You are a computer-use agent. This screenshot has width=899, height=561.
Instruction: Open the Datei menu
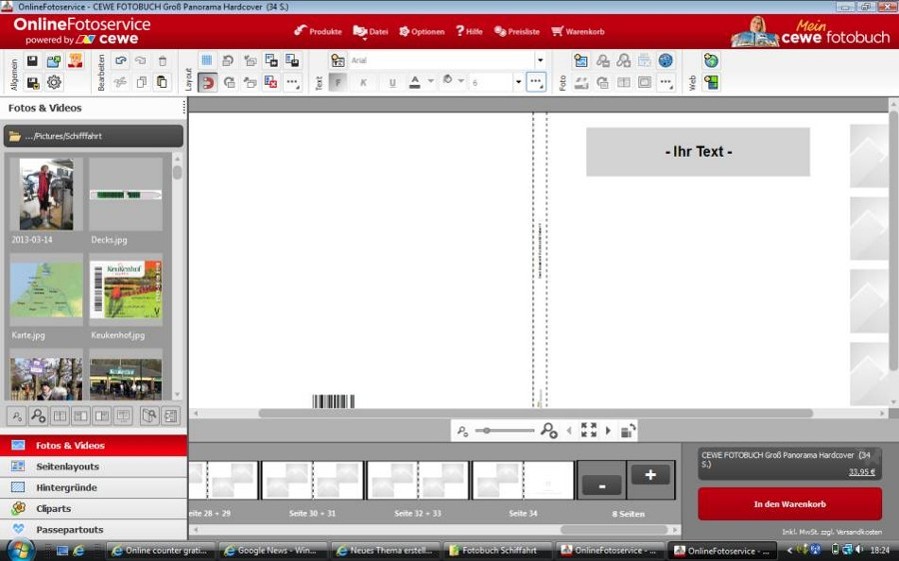(370, 32)
